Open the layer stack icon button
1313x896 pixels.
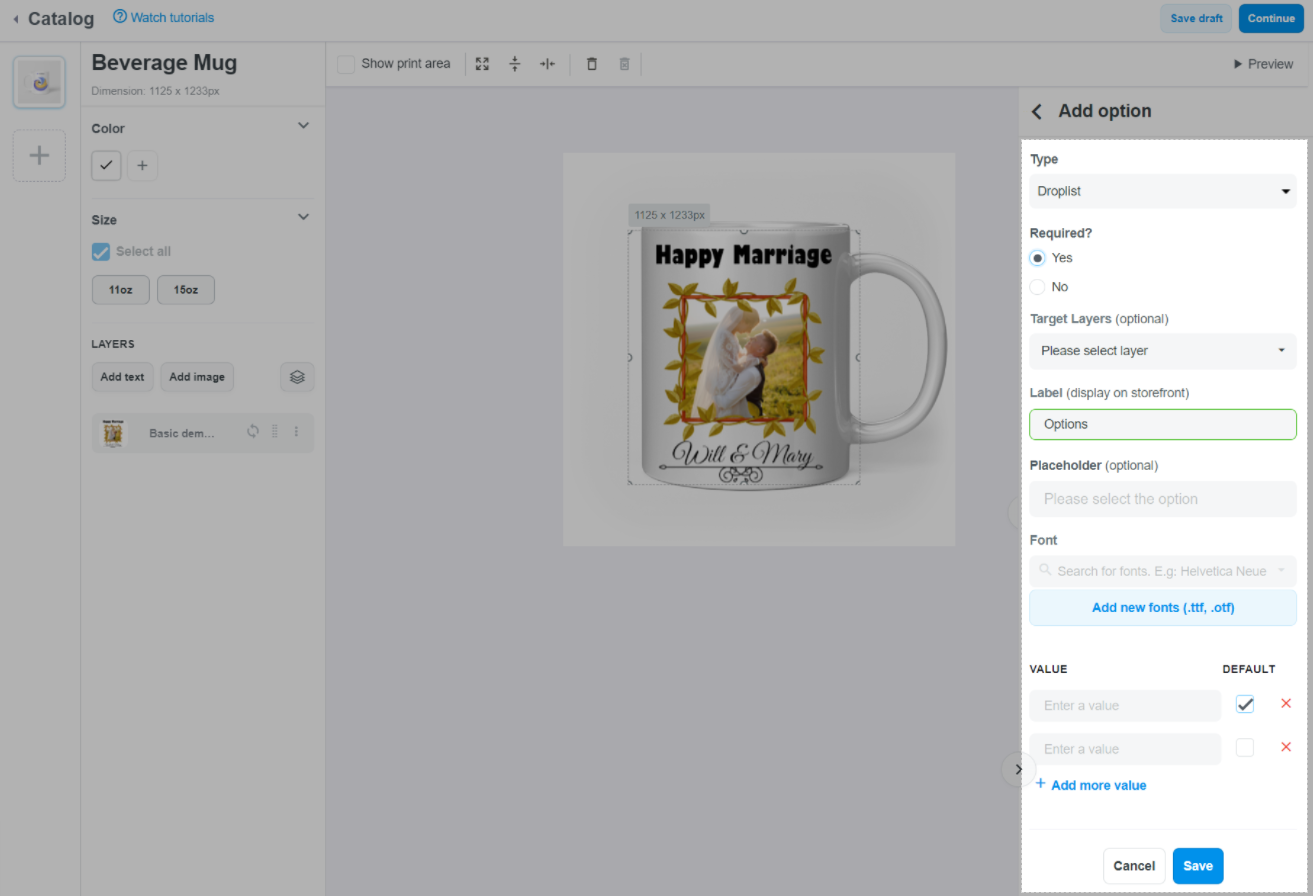pos(297,377)
